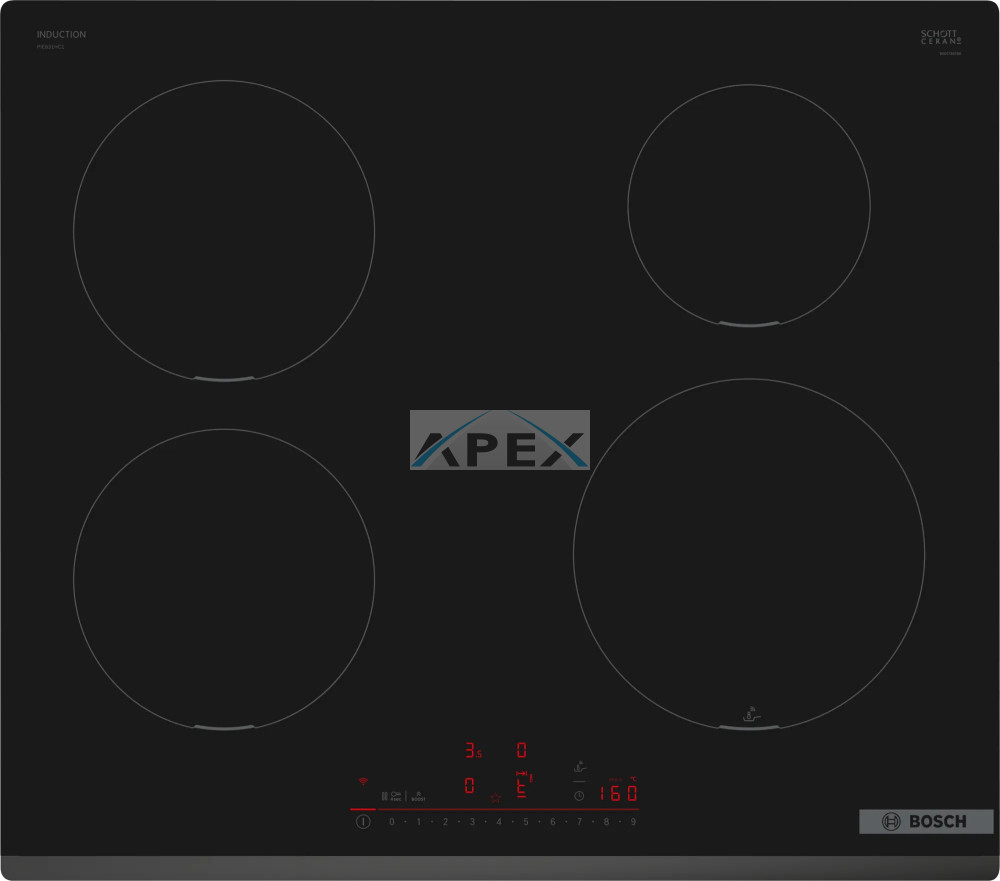Select power level 7 on slider

[x=579, y=822]
